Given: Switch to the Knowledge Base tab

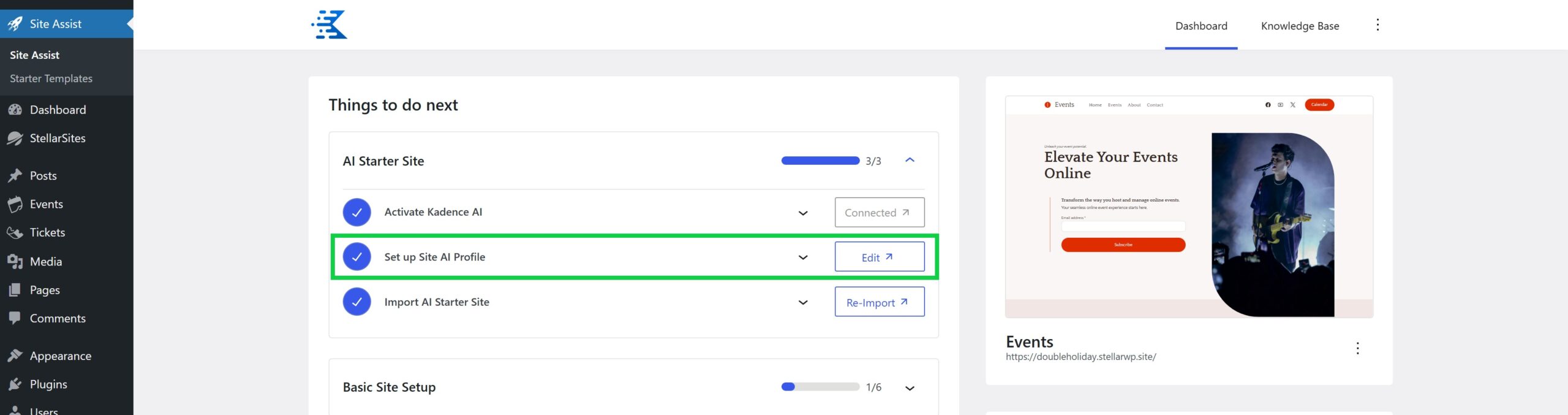Looking at the screenshot, I should pyautogui.click(x=1300, y=26).
